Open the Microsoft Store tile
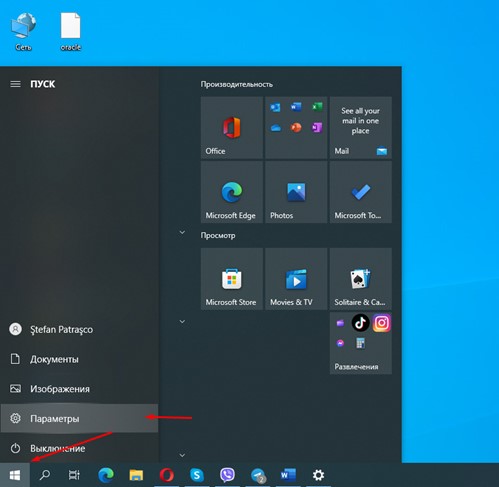This screenshot has width=499, height=487. pos(232,279)
